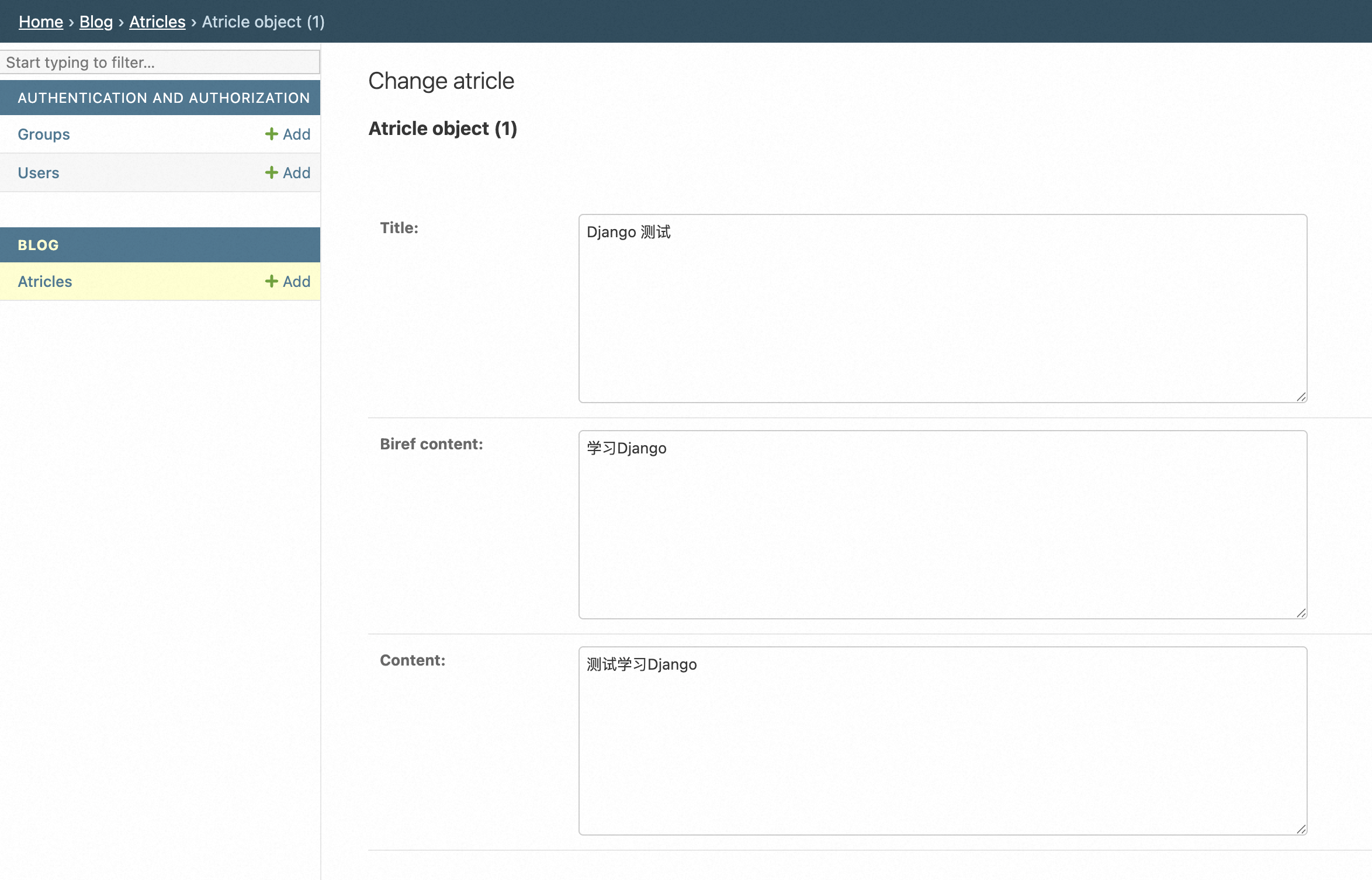Click the plus icon next to Users

271,173
